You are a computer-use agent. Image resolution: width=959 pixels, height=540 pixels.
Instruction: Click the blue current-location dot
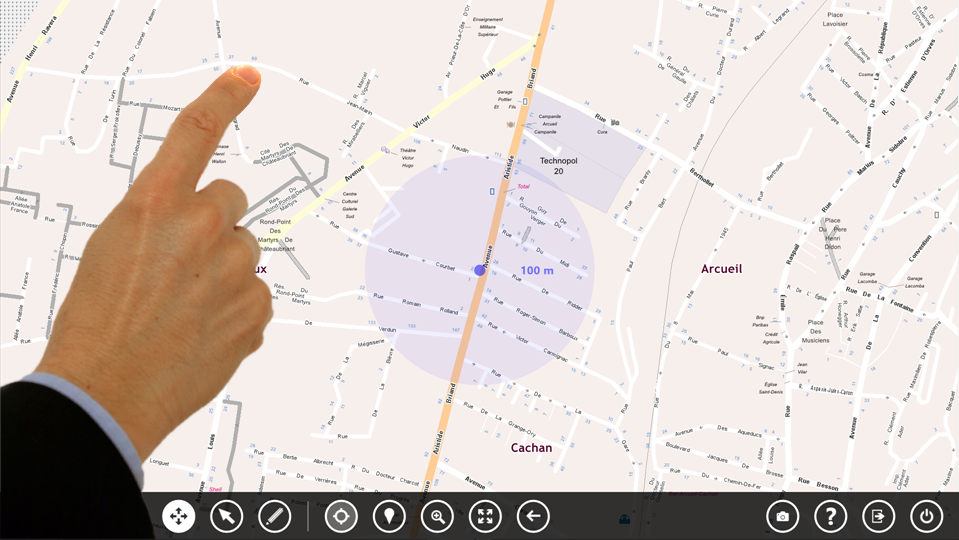[480, 270]
